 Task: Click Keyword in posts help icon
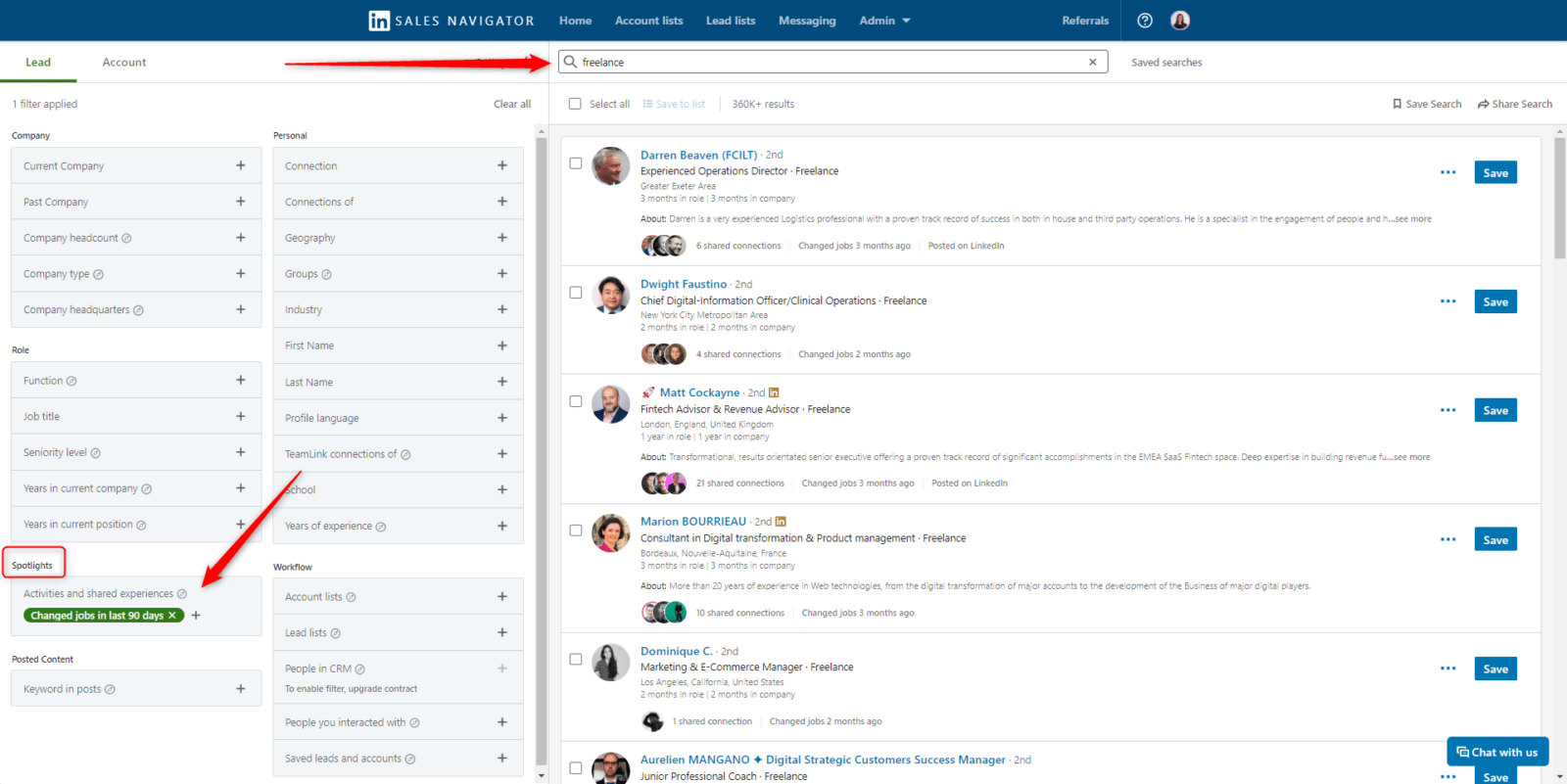[110, 689]
